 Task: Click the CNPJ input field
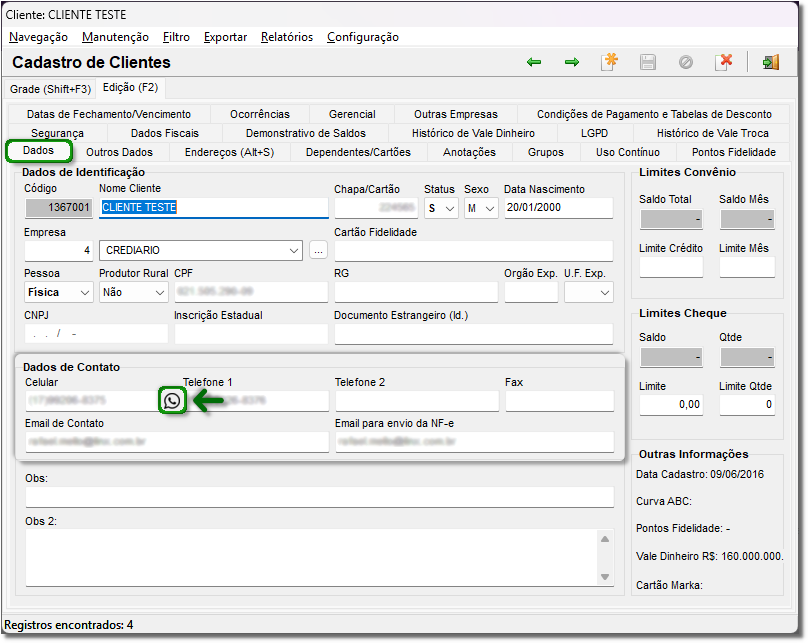(x=96, y=334)
